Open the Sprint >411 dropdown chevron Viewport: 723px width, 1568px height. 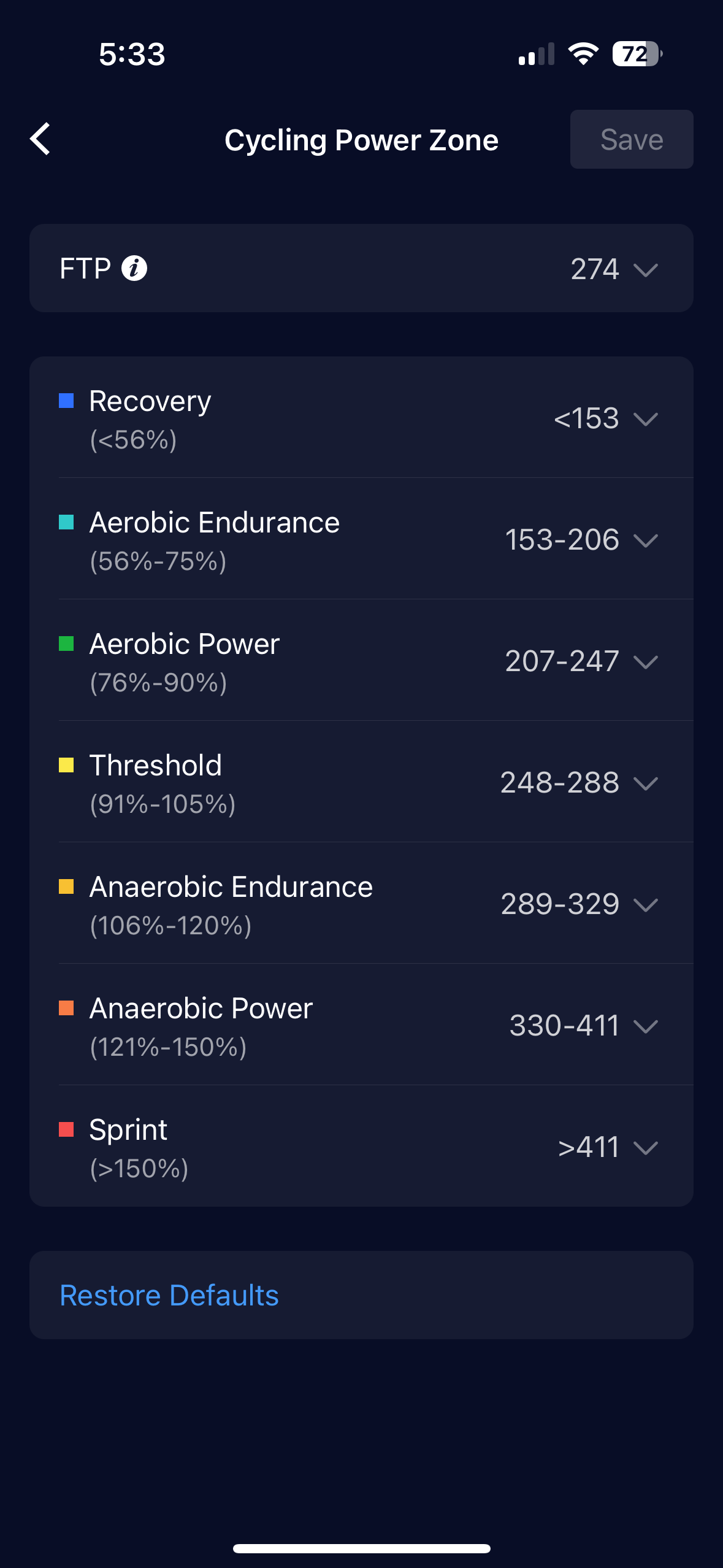pos(645,1147)
